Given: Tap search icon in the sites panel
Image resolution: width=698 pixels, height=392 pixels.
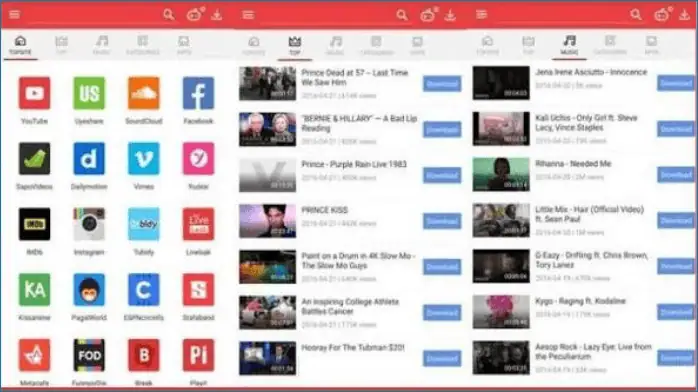Looking at the screenshot, I should click(x=168, y=15).
